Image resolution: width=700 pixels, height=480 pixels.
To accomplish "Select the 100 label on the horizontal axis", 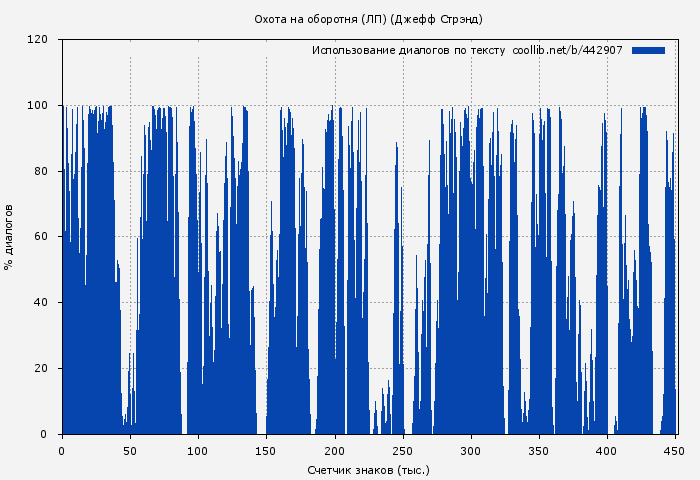I will (x=198, y=450).
